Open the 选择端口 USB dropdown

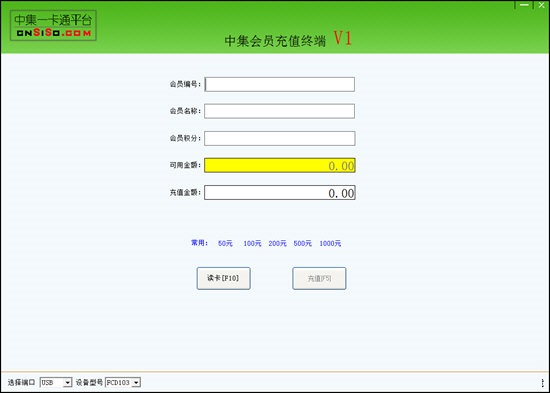pos(56,382)
